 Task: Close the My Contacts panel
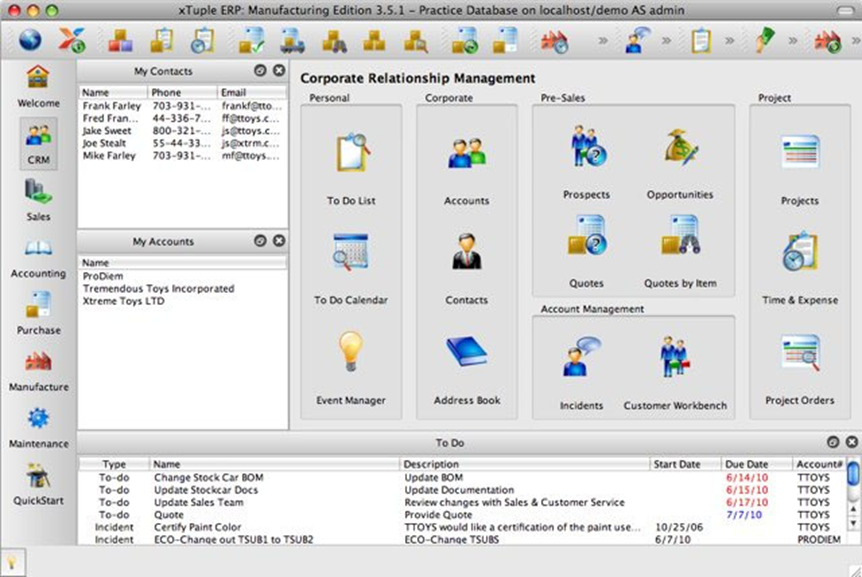(x=279, y=70)
